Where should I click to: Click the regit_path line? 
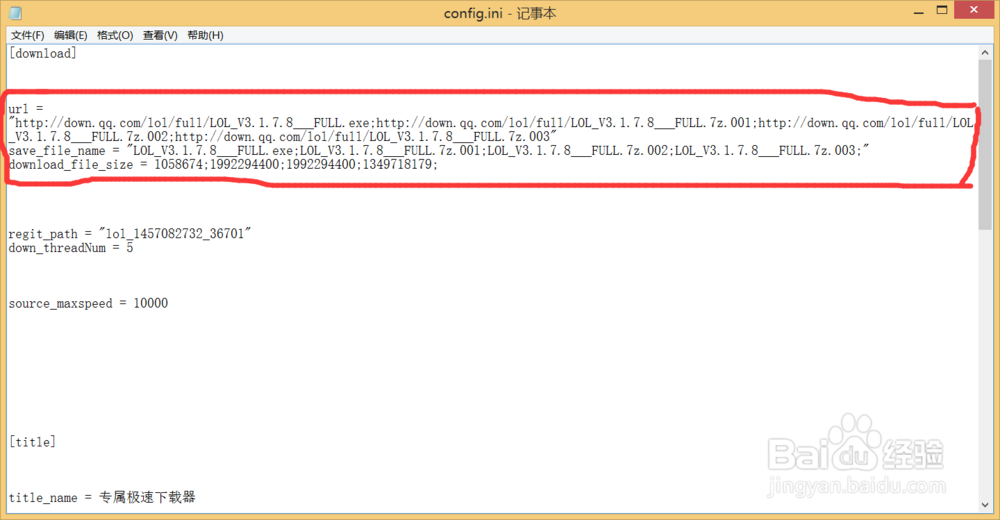tap(130, 234)
